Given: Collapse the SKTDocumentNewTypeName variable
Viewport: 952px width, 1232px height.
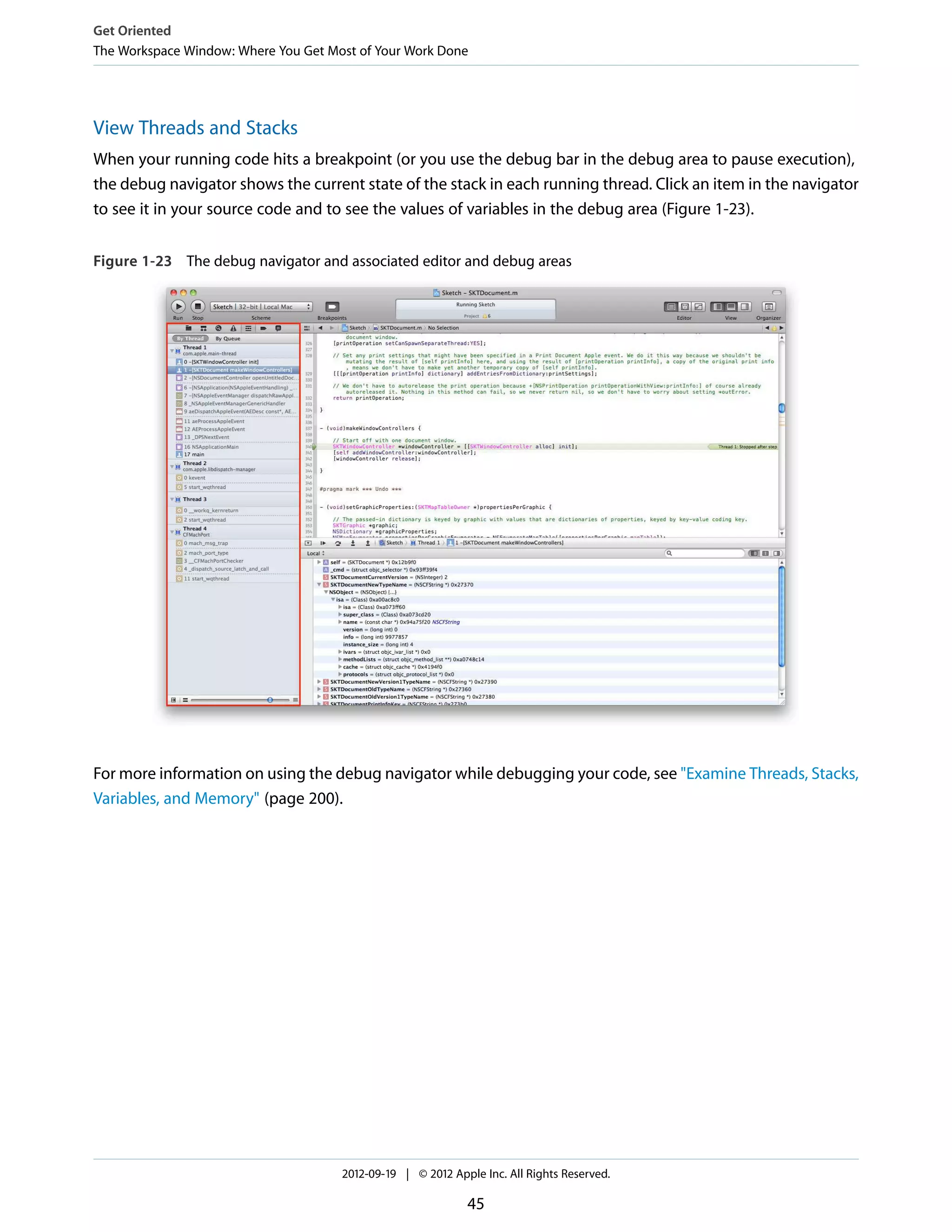Looking at the screenshot, I should 319,585.
